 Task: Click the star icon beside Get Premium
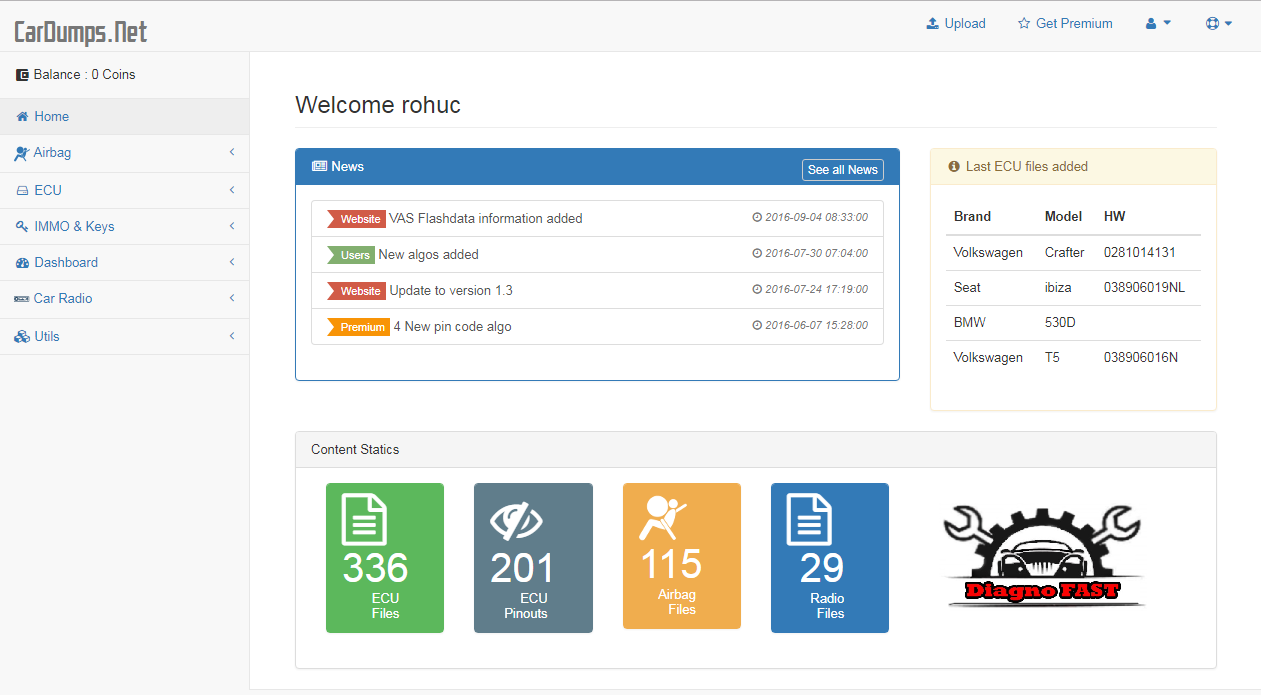(1024, 23)
